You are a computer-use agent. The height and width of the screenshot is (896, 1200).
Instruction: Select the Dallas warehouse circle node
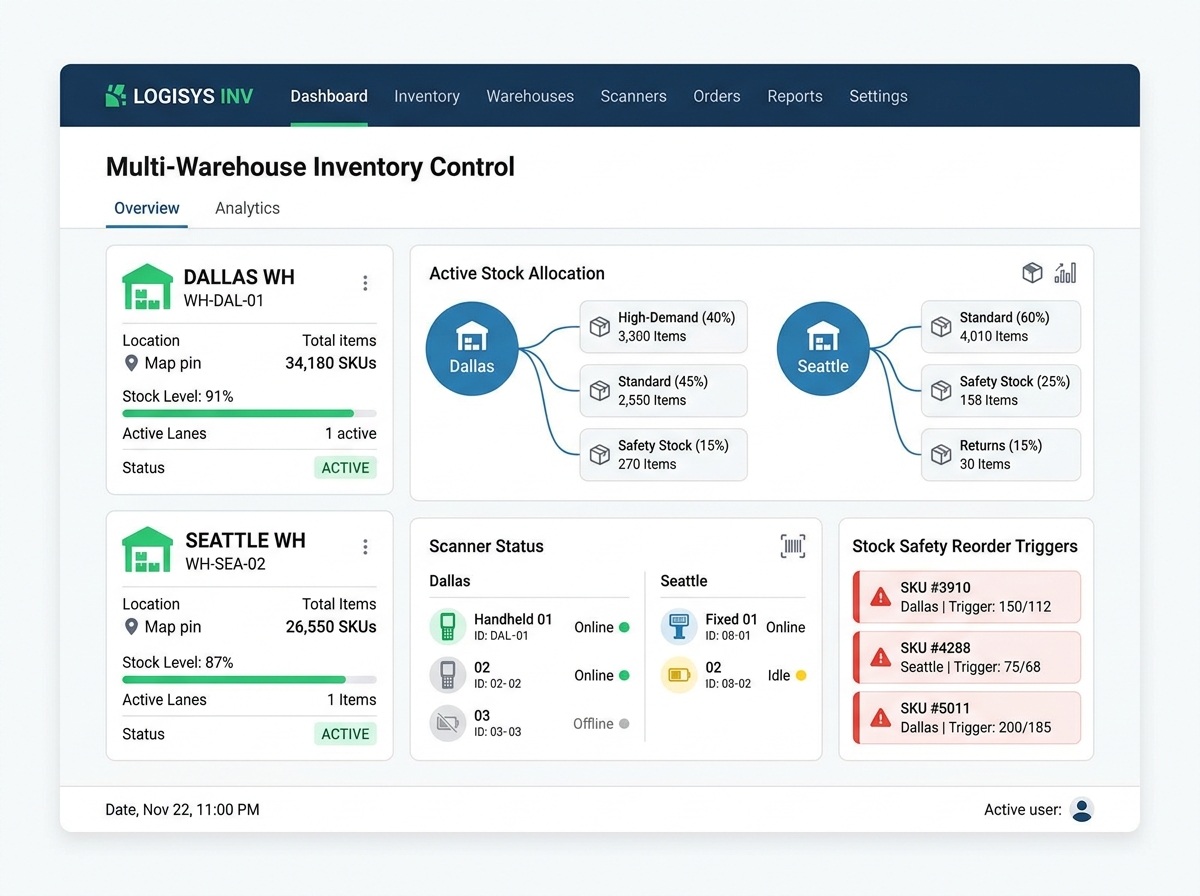tap(472, 348)
